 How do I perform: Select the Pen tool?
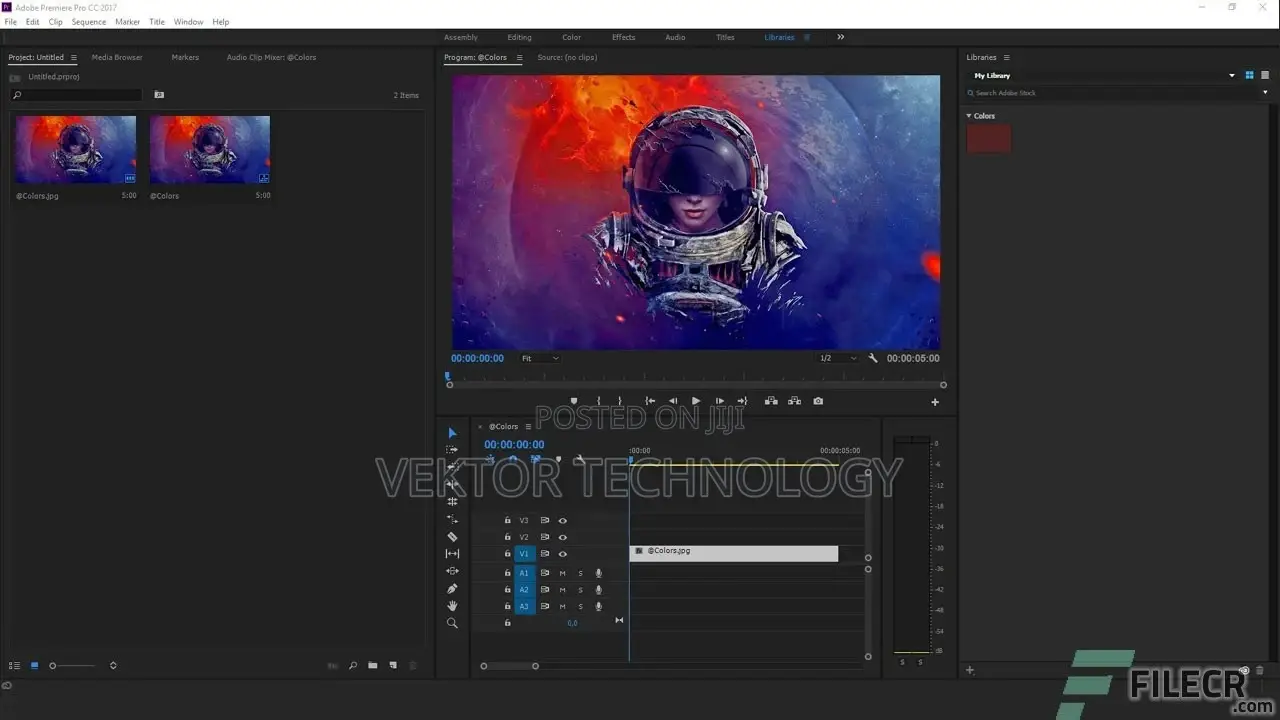pos(452,588)
